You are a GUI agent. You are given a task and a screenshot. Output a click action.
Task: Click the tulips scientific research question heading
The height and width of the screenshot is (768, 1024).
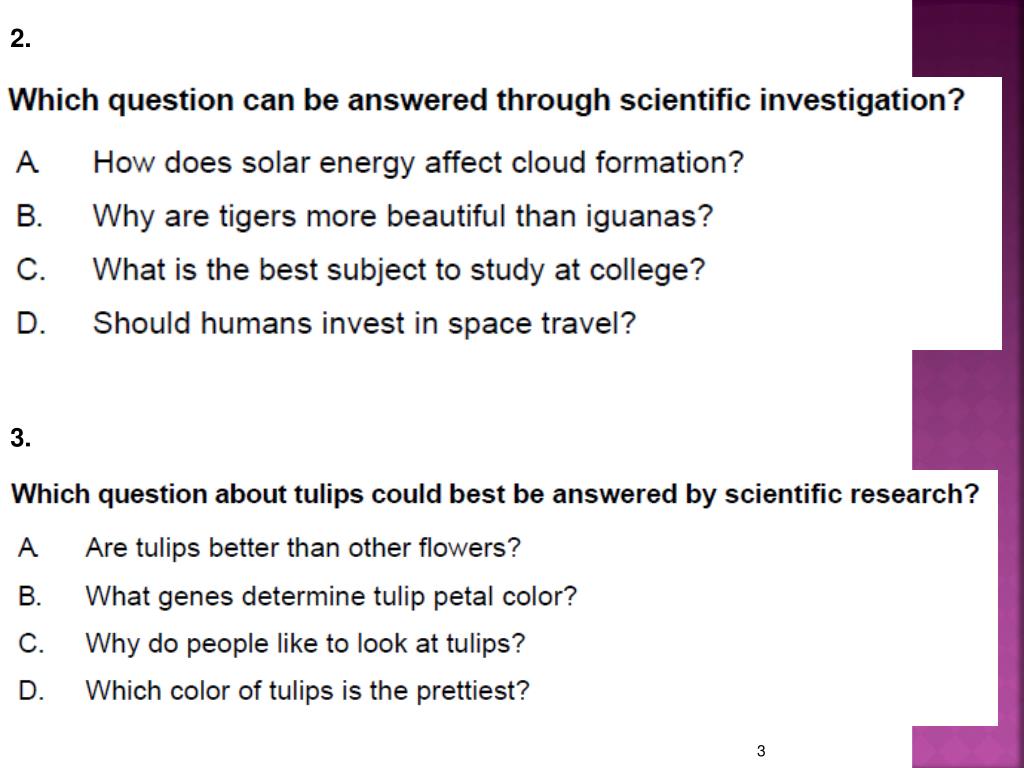pyautogui.click(x=495, y=494)
